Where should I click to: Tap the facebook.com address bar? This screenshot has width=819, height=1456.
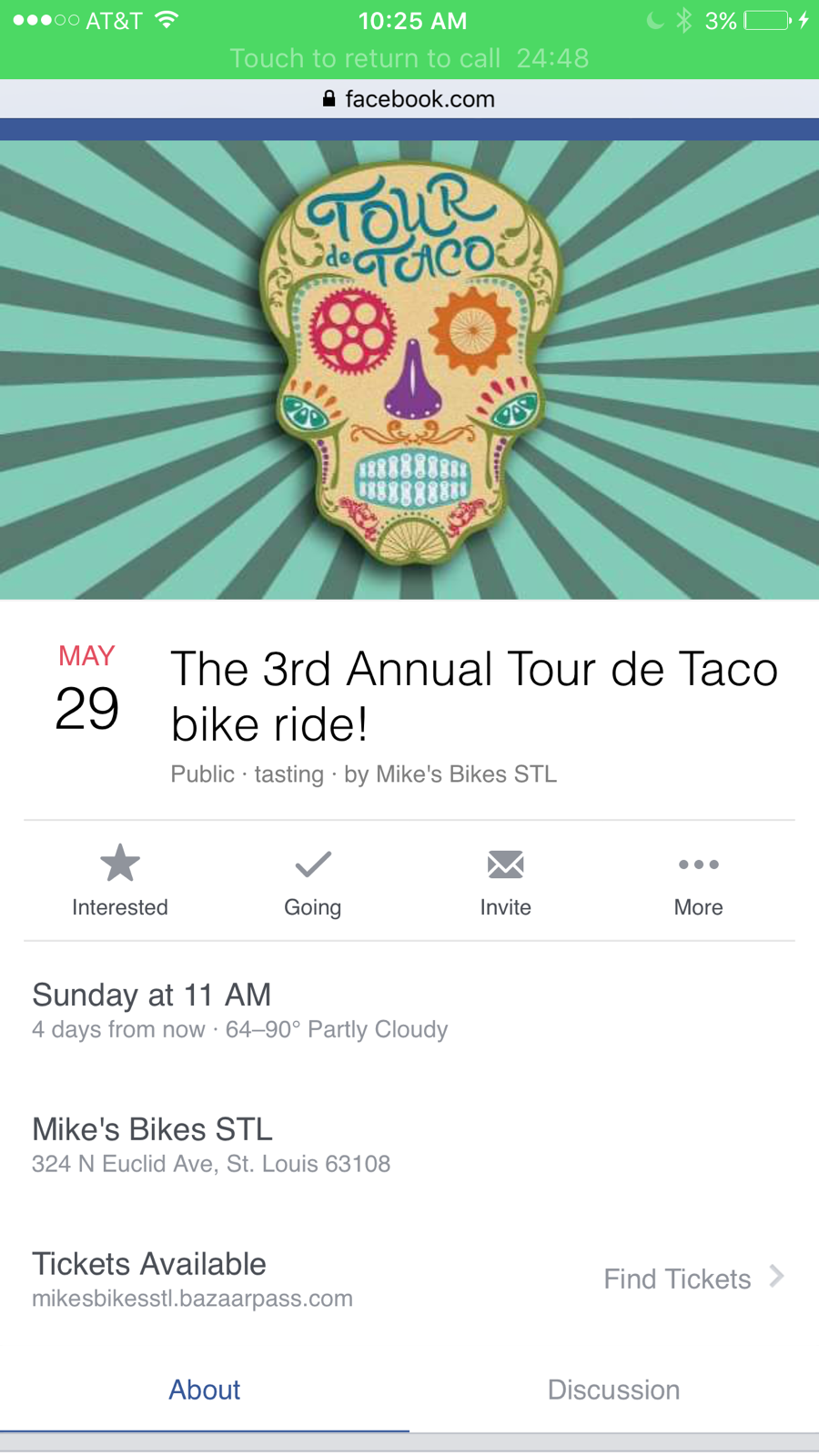click(420, 99)
